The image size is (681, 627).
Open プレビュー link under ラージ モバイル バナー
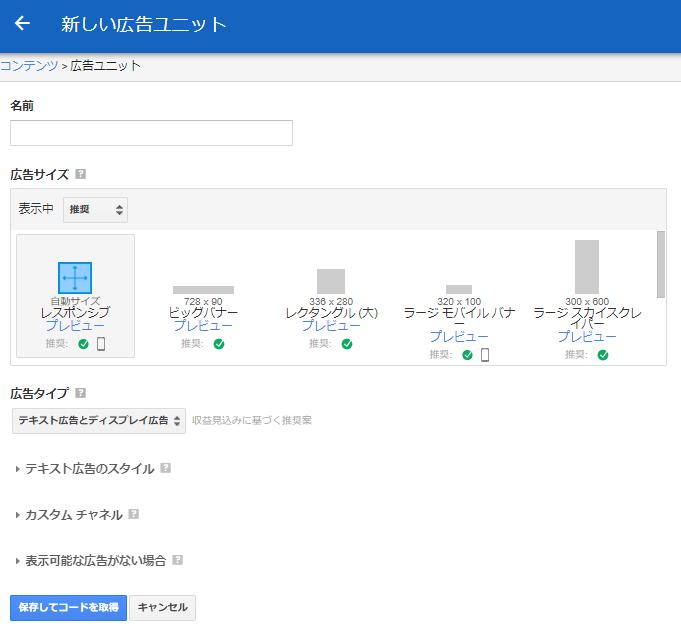[x=459, y=337]
